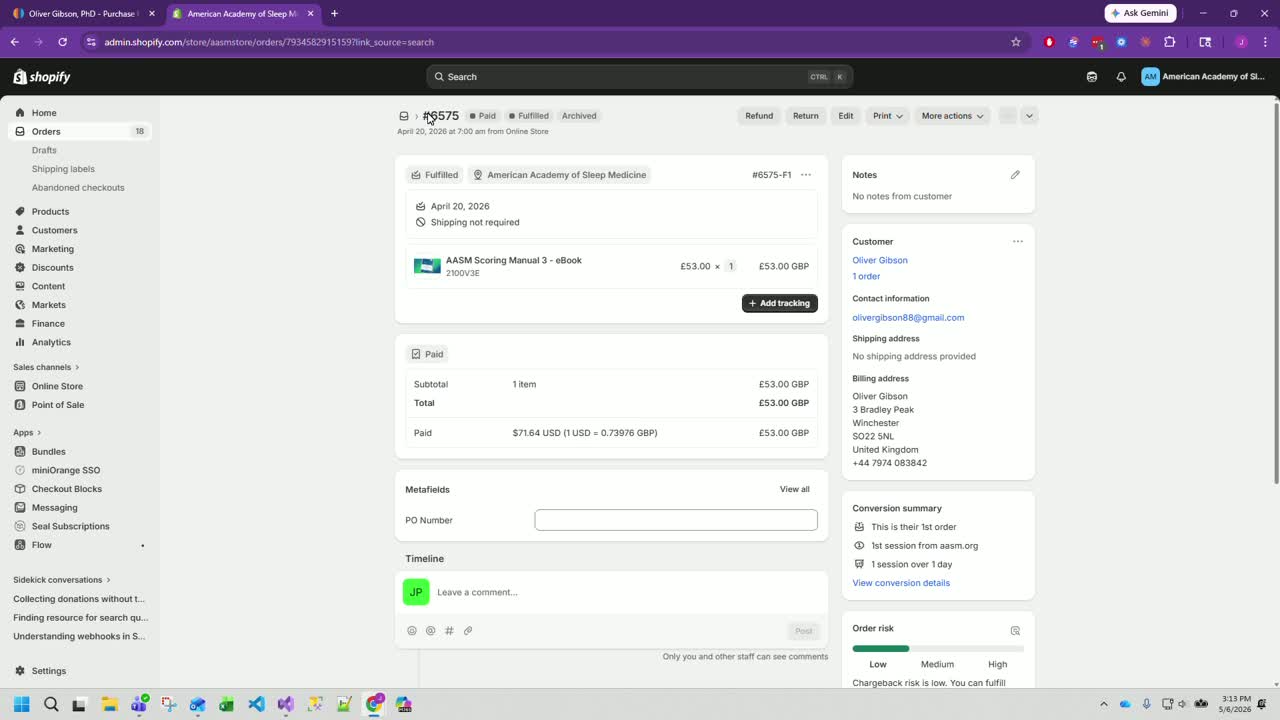Open Flow app in sidebar
Image resolution: width=1280 pixels, height=720 pixels.
pos(80,545)
